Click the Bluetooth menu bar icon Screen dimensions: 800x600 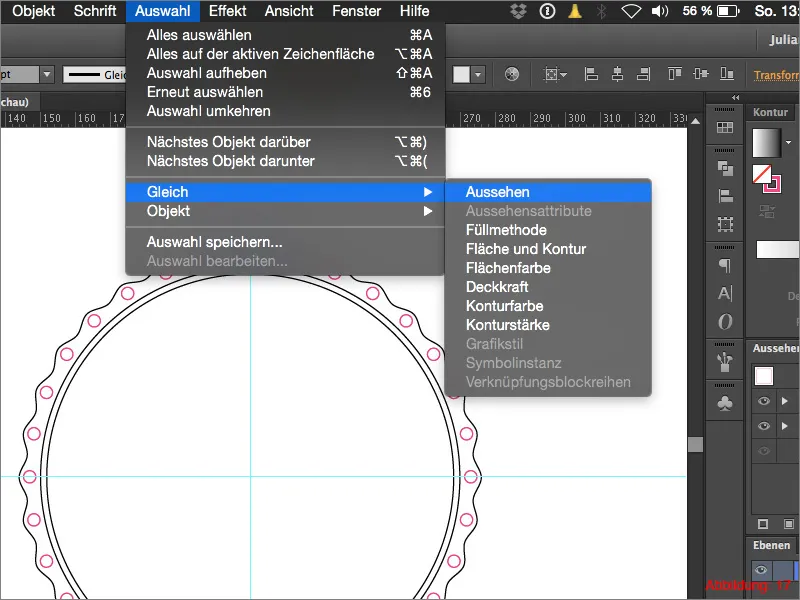[x=602, y=11]
